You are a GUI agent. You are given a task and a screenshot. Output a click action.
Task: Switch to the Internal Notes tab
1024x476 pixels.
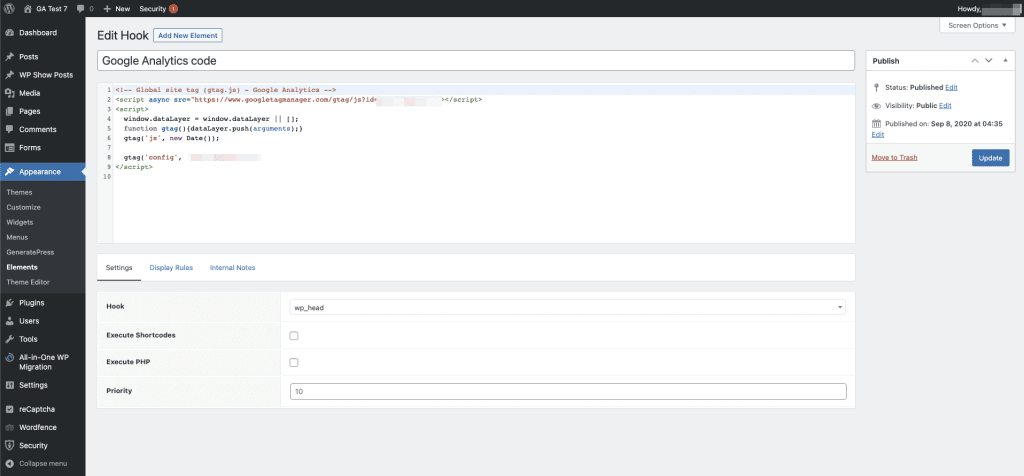point(232,268)
